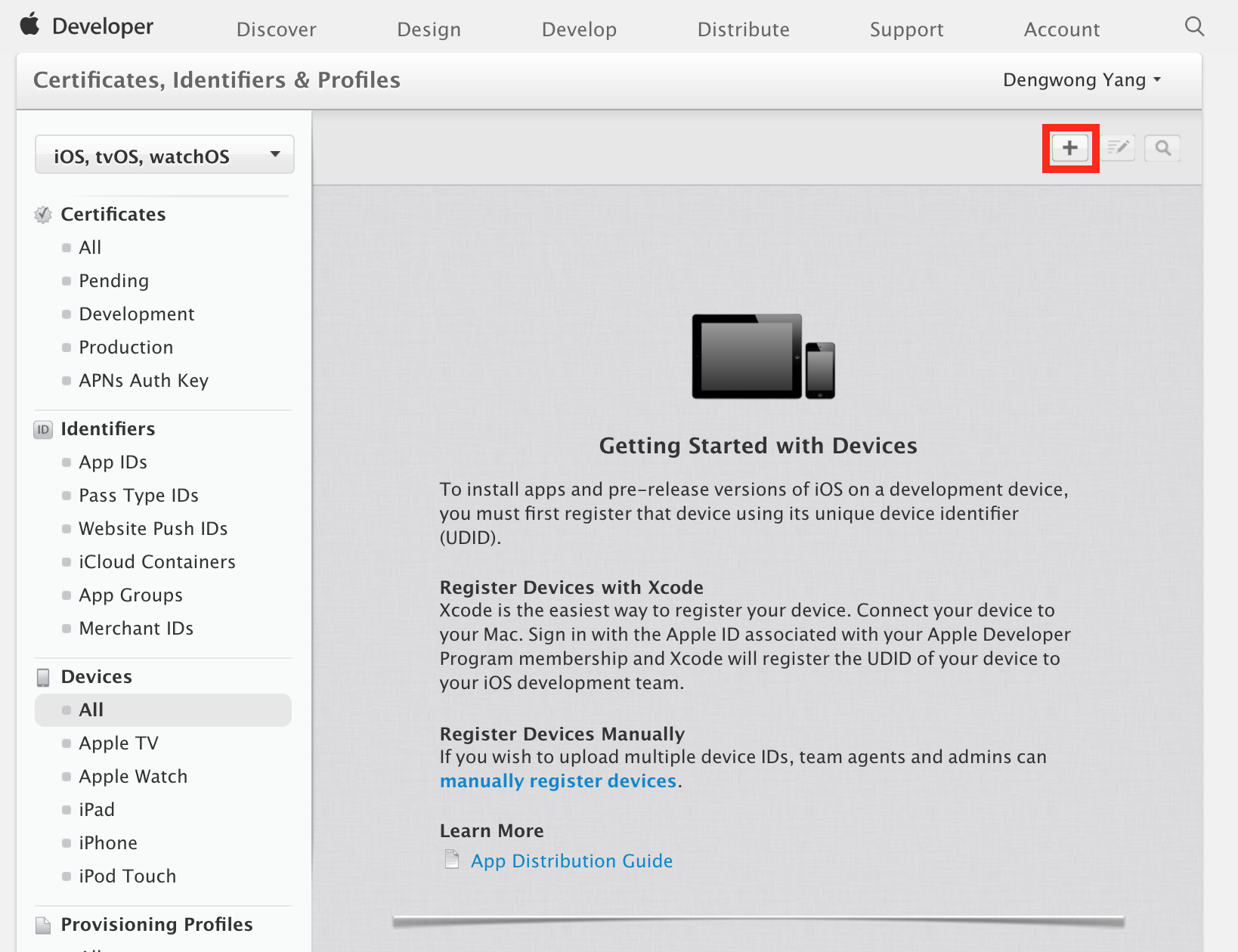Click the Certificates, Identifiers & Profiles title
This screenshot has width=1238, height=952.
pos(217,80)
